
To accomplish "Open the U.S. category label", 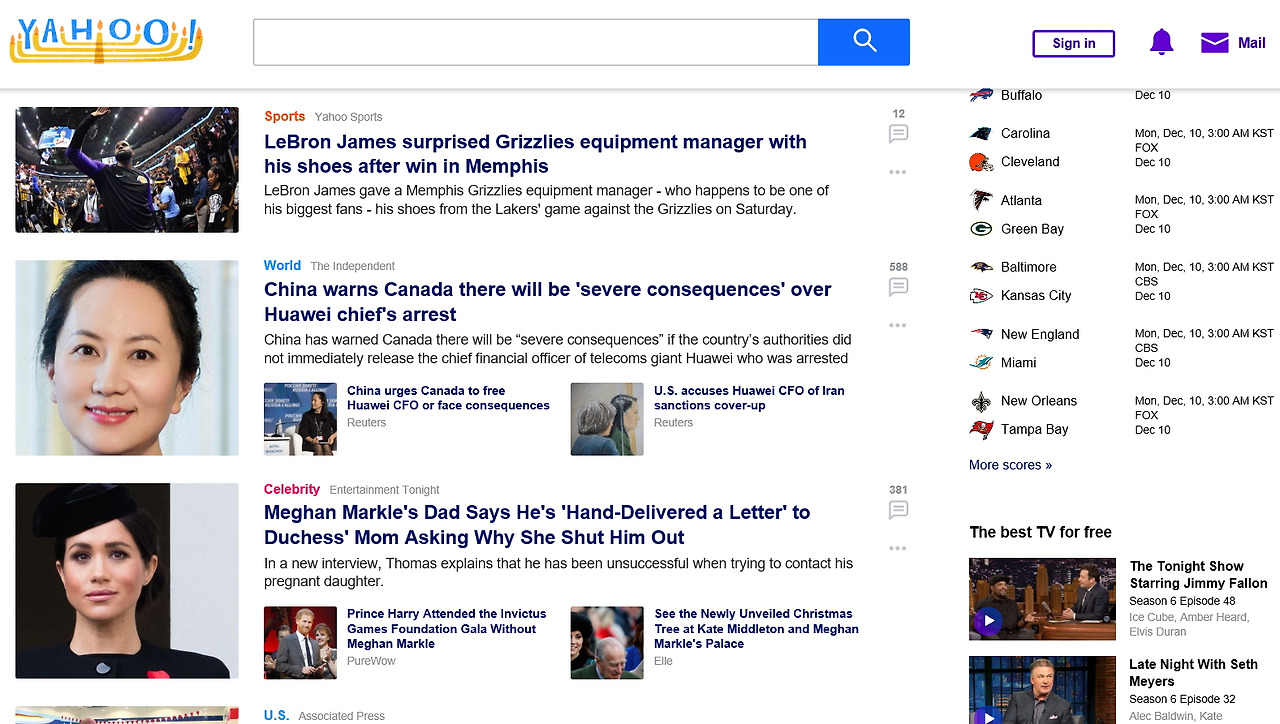I will tap(276, 715).
